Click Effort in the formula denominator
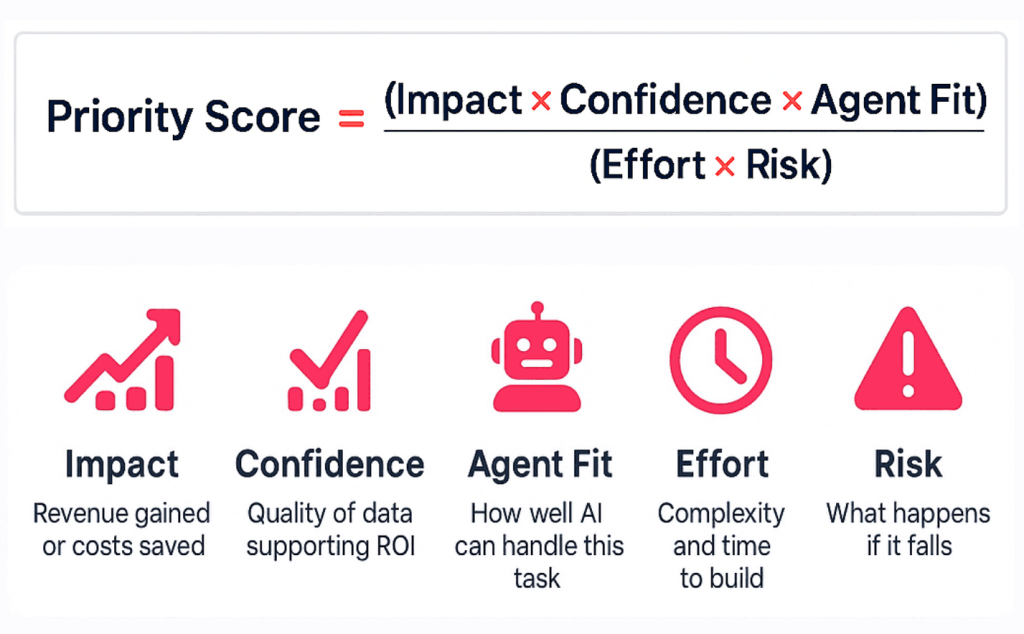1024x634 pixels. (x=647, y=164)
